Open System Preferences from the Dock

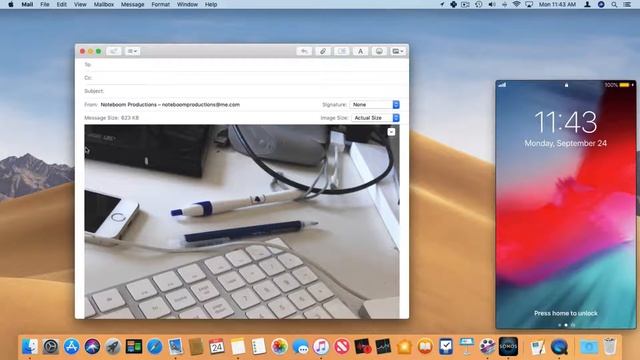click(x=51, y=347)
